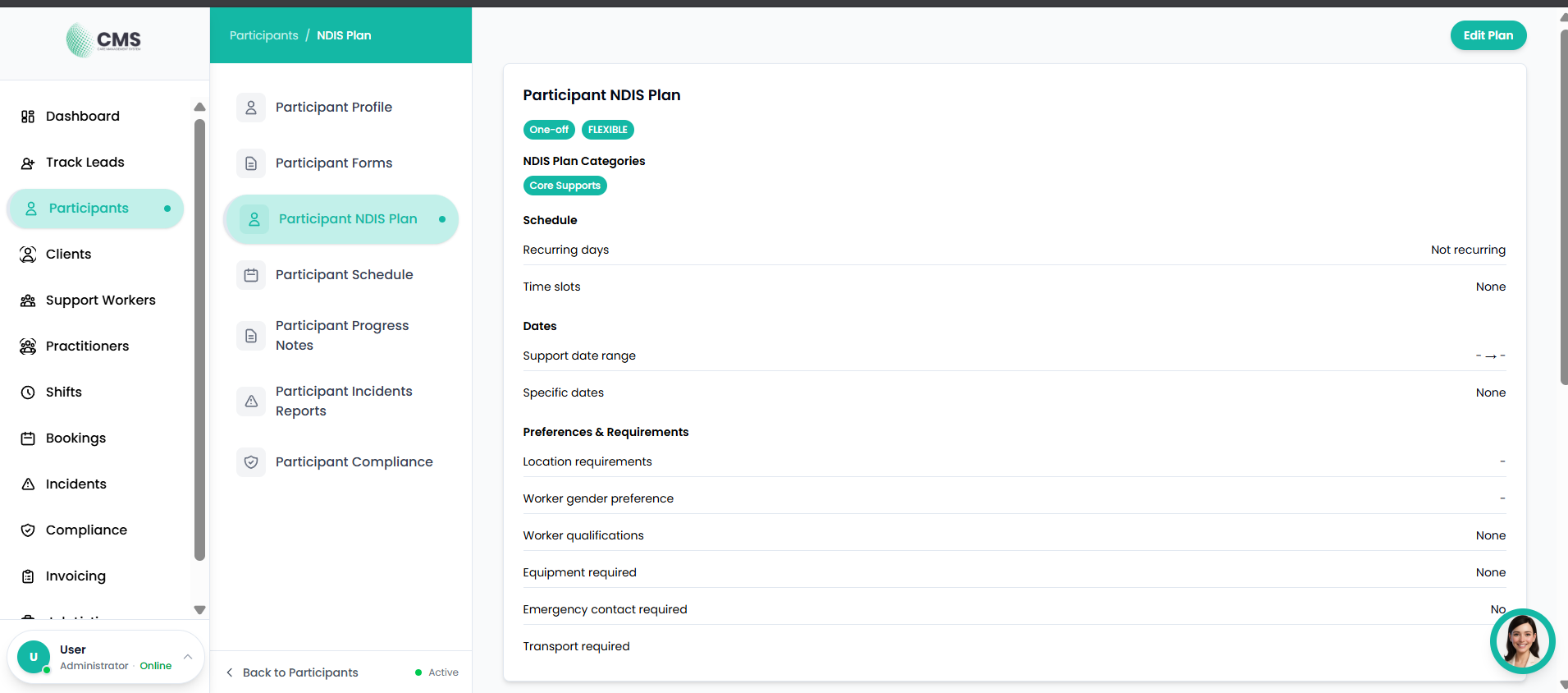This screenshot has height=693, width=1568.
Task: Click the back arrow chevron icon
Action: [x=230, y=672]
